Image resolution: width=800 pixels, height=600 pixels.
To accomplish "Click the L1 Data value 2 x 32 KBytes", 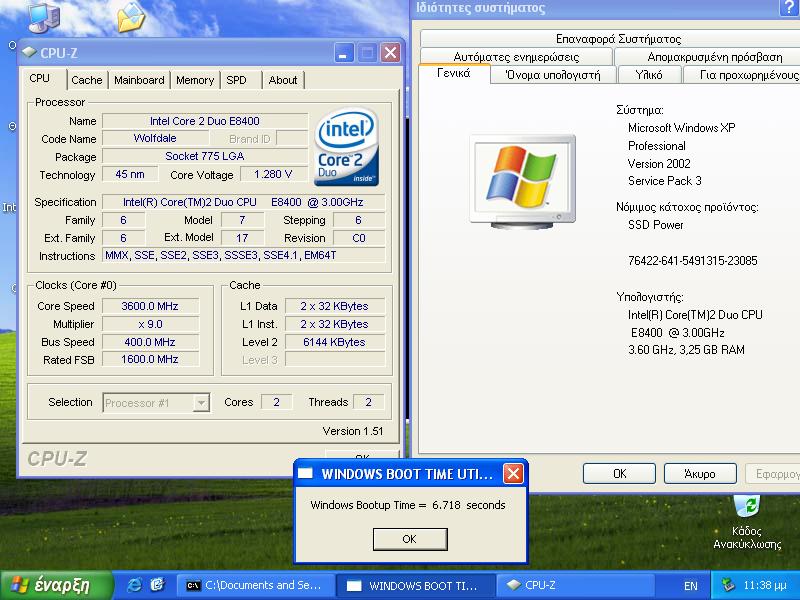I will click(x=335, y=306).
